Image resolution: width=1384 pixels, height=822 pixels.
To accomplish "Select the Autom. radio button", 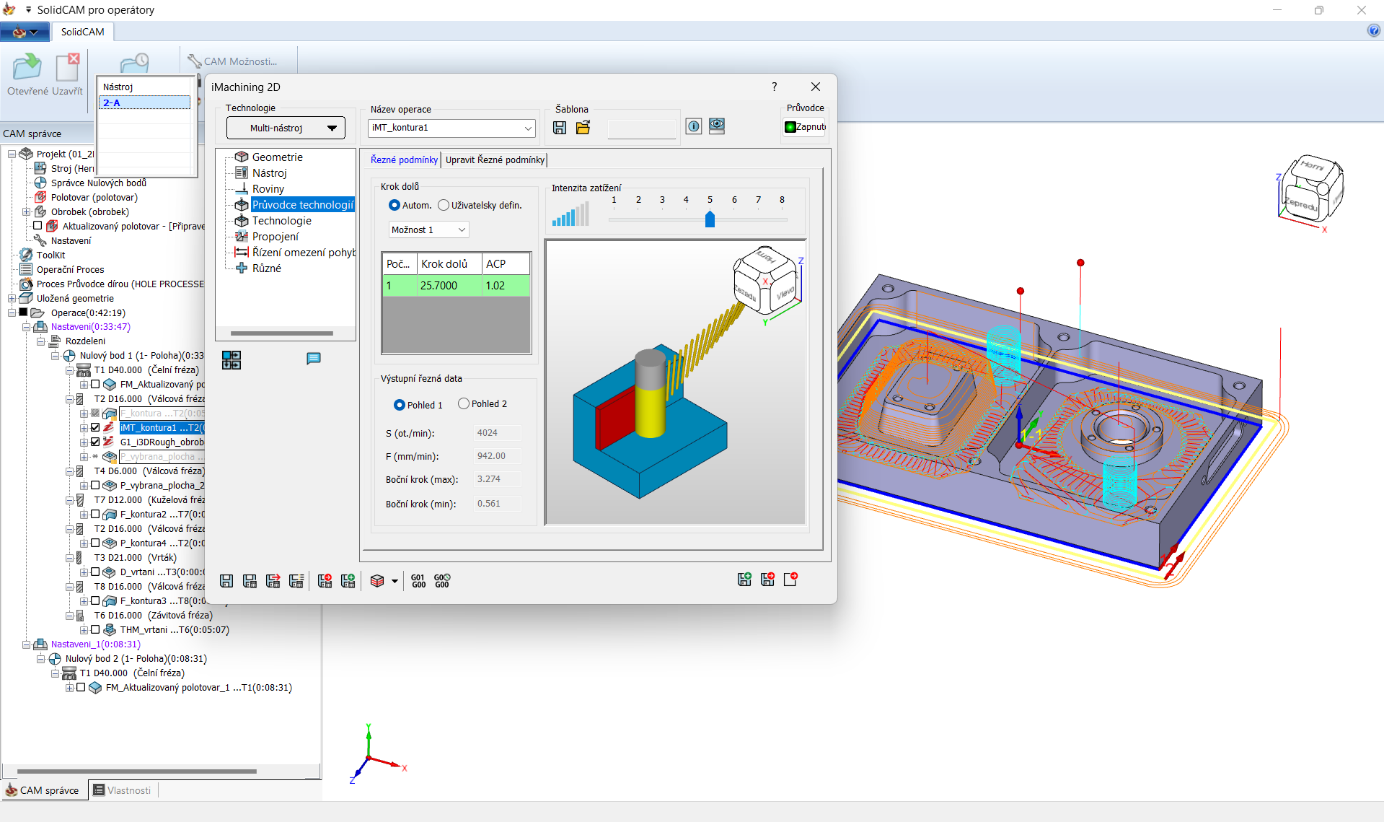I will coord(394,205).
